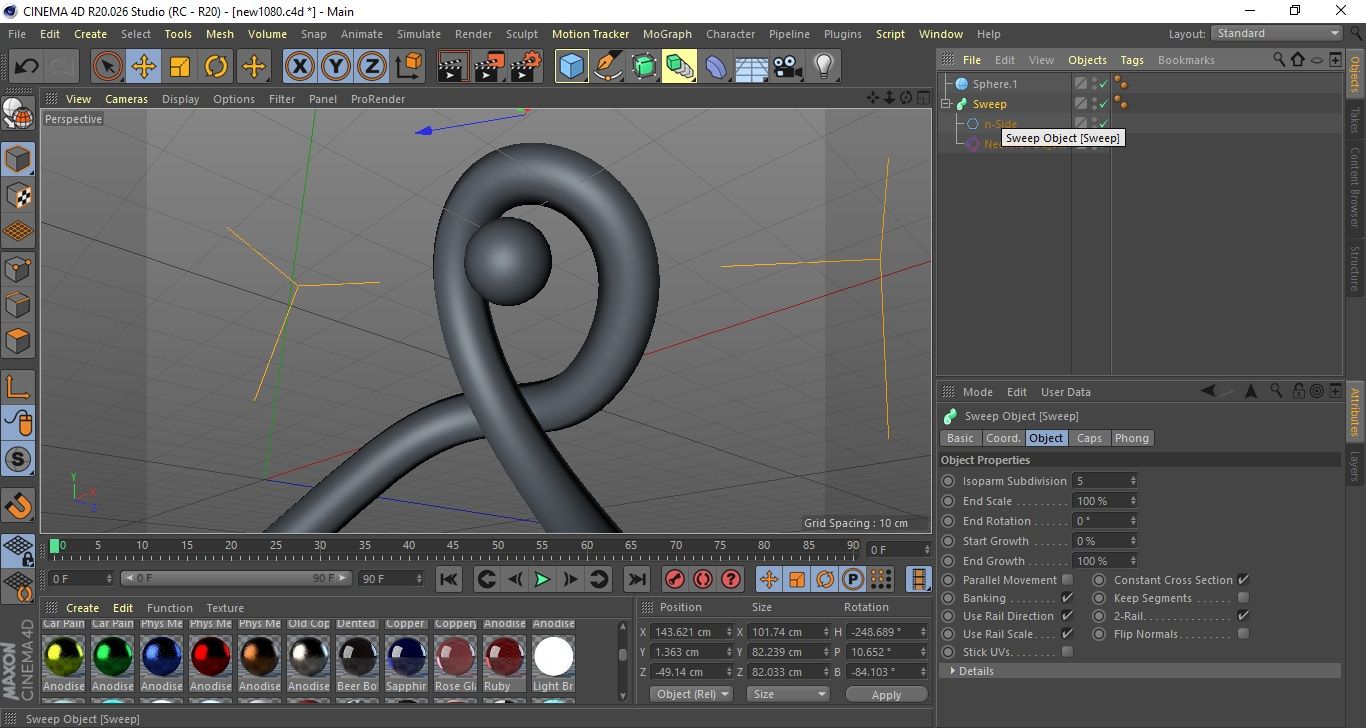The image size is (1366, 728).
Task: Add a Camera object
Action: coord(788,67)
